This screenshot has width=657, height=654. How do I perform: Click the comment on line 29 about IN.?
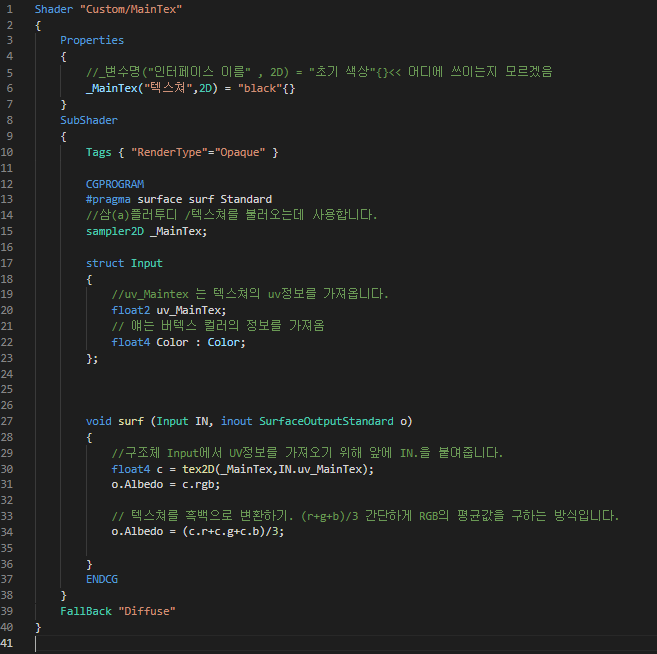pyautogui.click(x=307, y=453)
